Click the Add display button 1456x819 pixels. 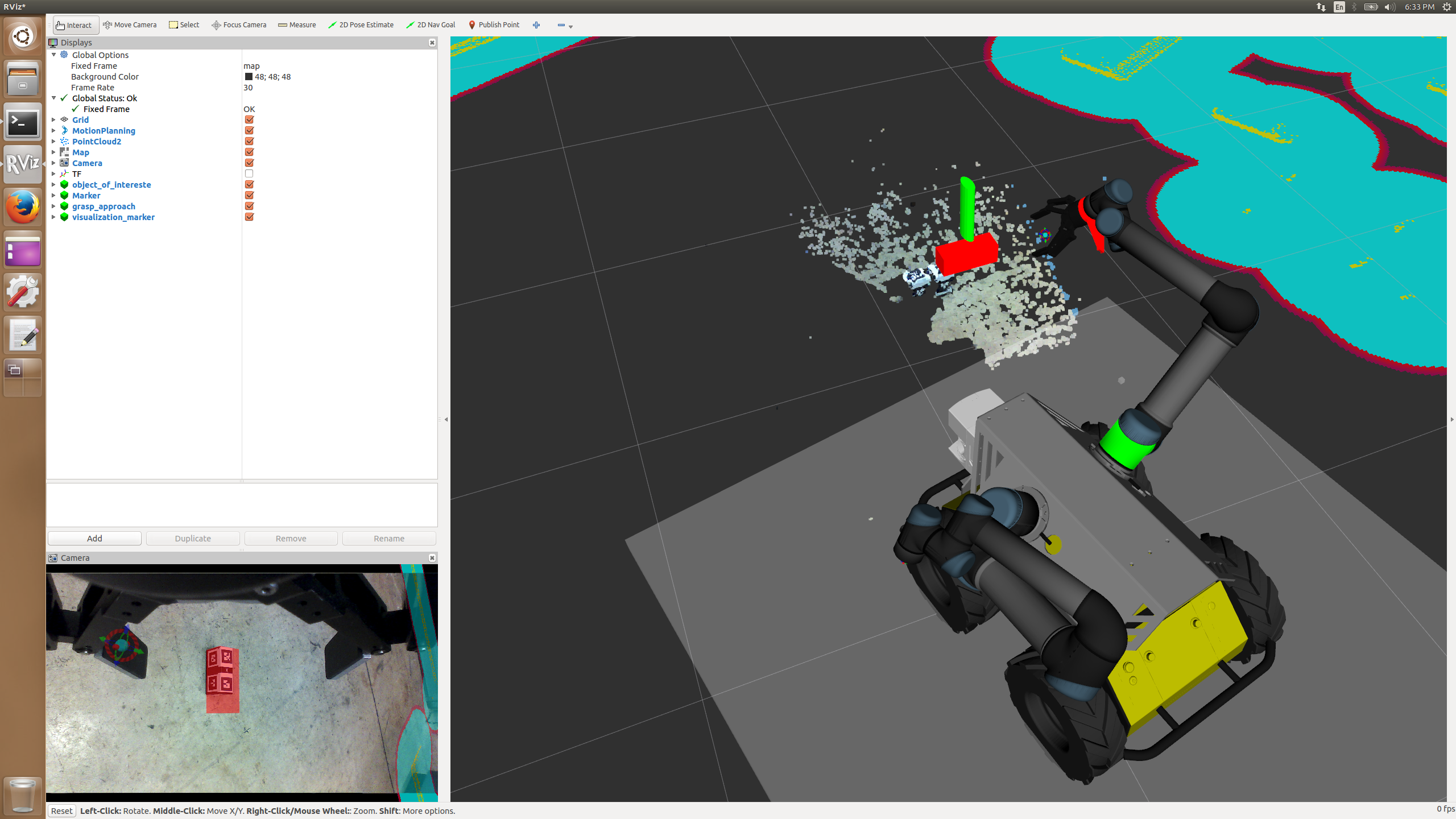pos(94,539)
